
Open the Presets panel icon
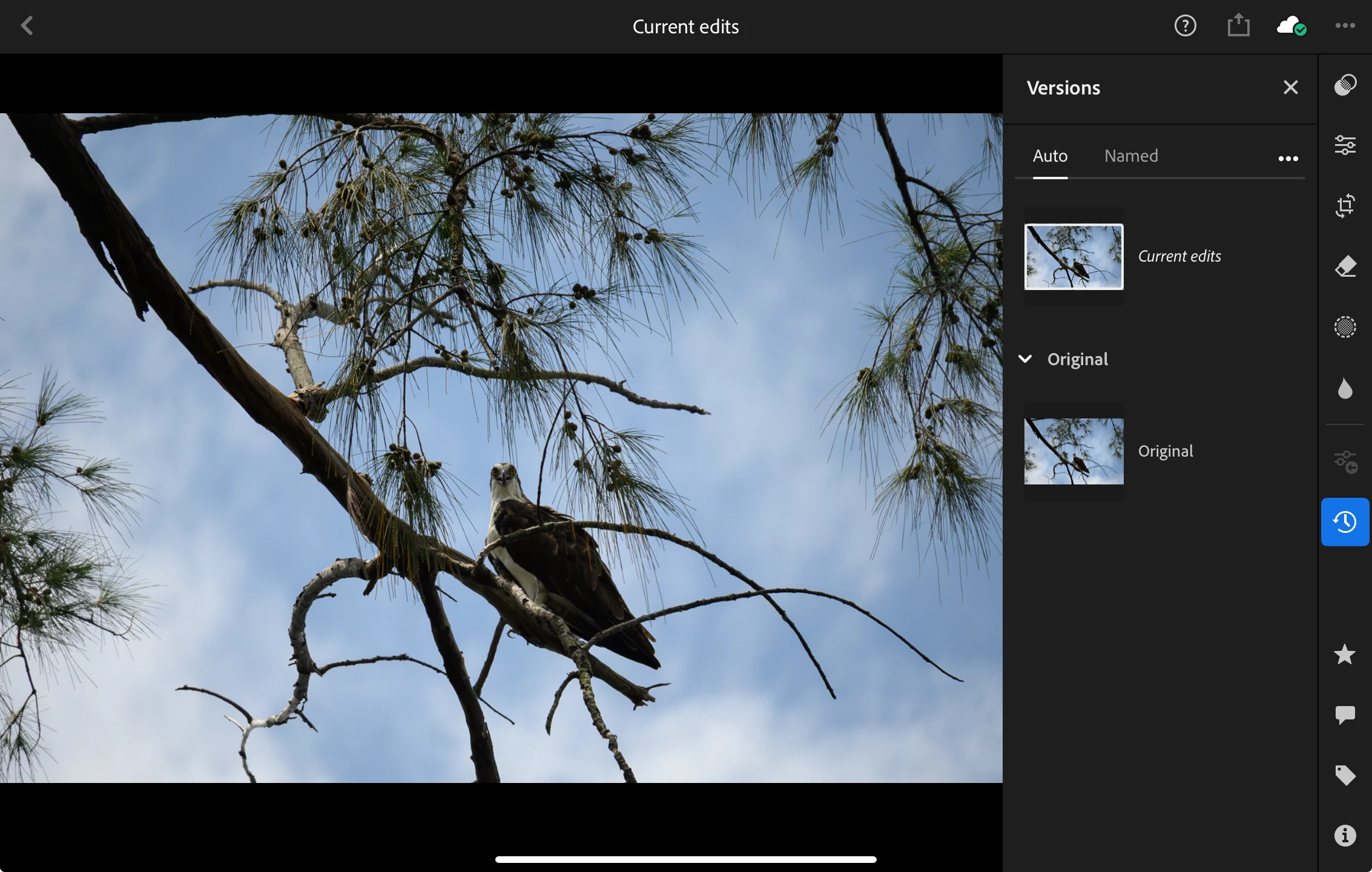(x=1345, y=85)
